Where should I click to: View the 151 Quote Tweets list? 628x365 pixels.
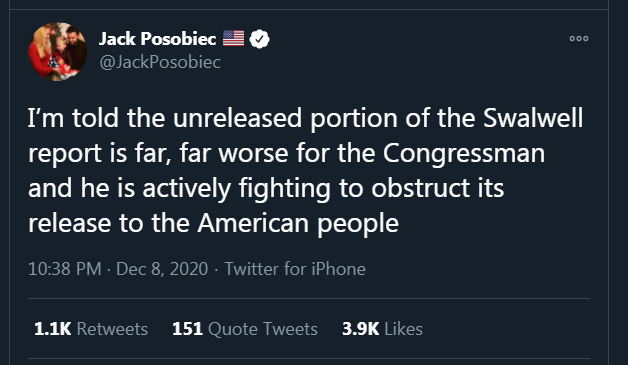245,329
